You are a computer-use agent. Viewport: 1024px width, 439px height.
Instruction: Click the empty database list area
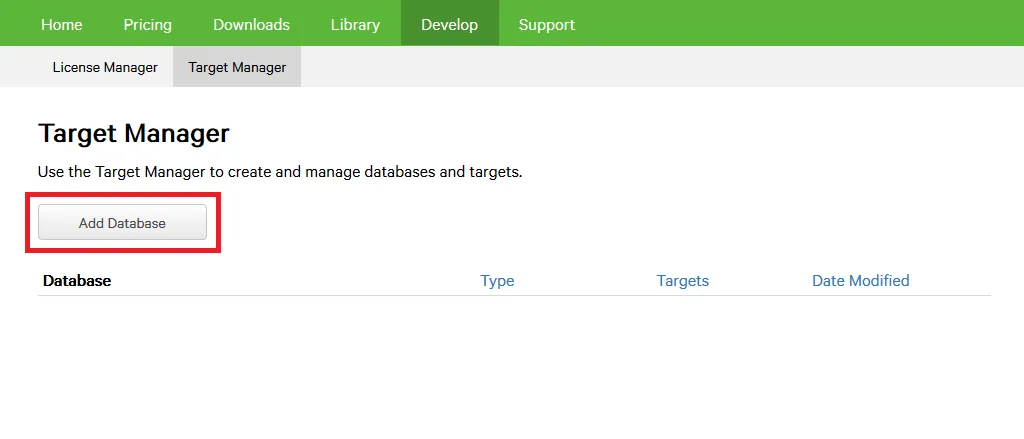point(512,360)
